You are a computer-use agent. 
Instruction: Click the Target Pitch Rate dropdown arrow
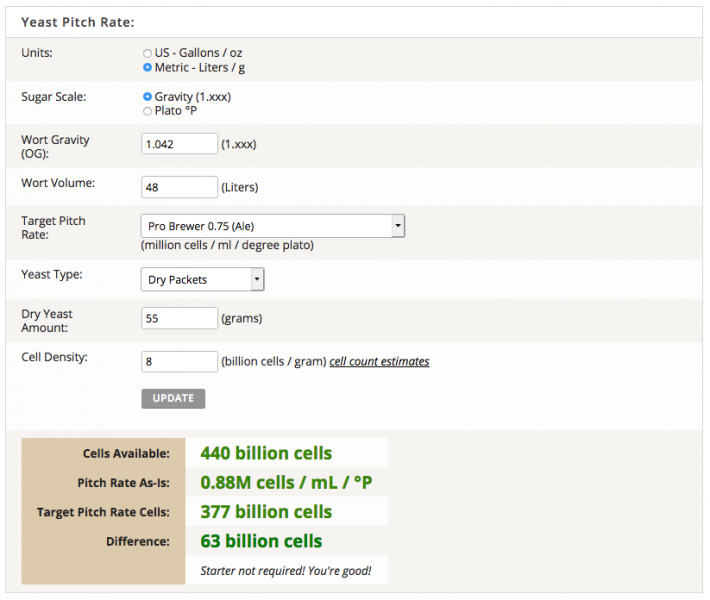pos(398,226)
